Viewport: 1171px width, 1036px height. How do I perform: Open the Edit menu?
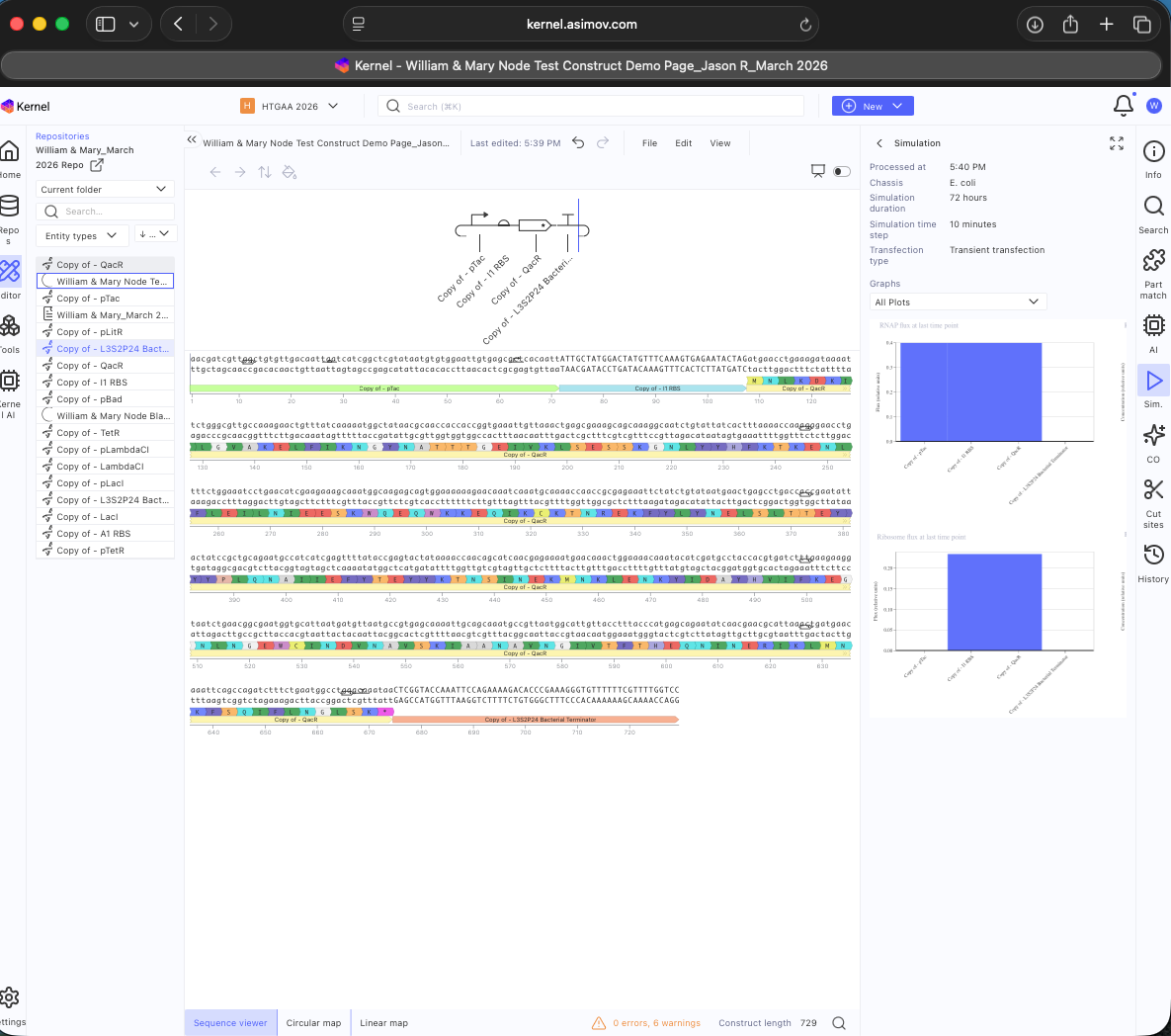pos(684,143)
